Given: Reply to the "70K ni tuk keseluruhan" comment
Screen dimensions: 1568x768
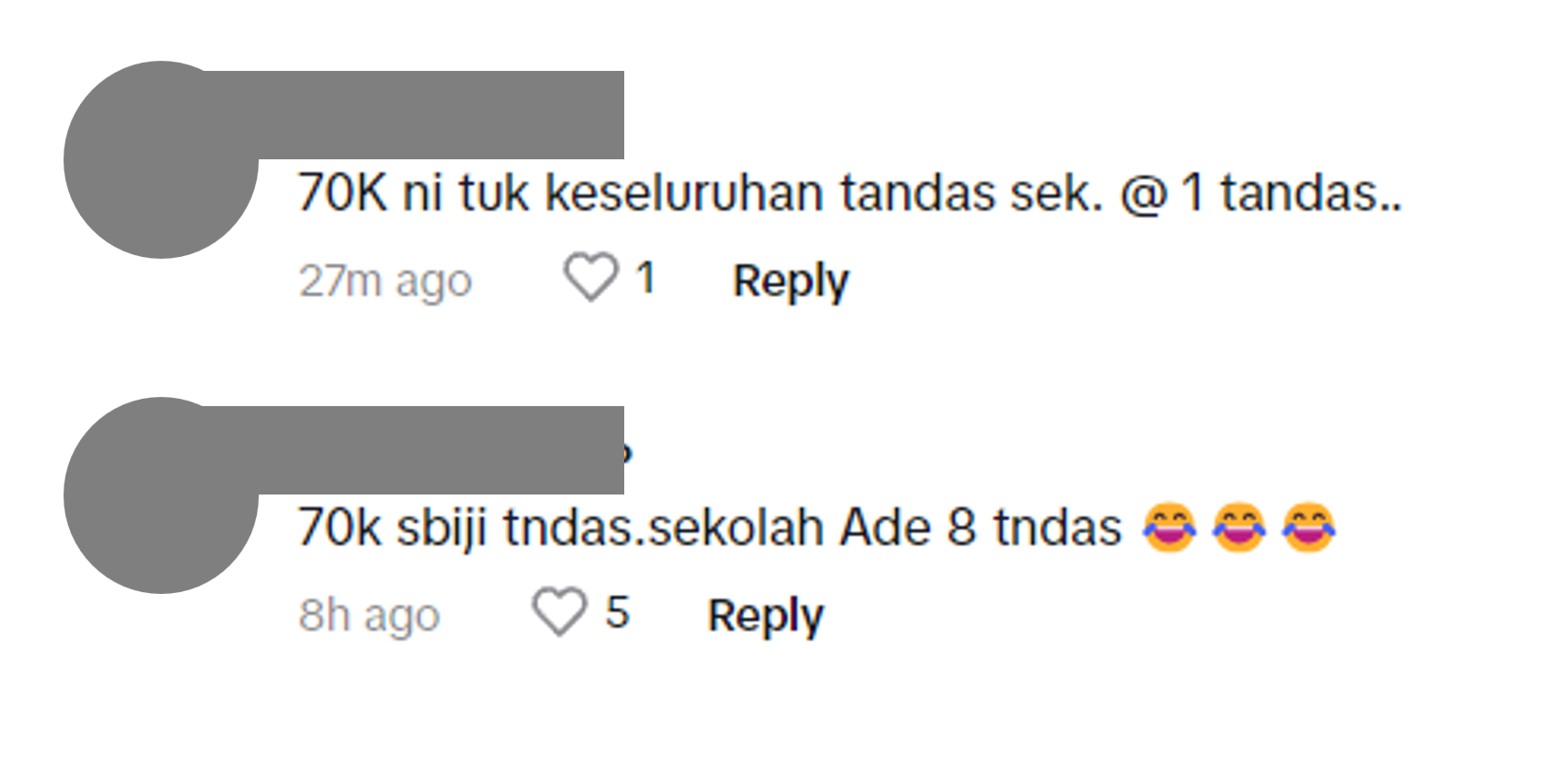Looking at the screenshot, I should tap(790, 281).
